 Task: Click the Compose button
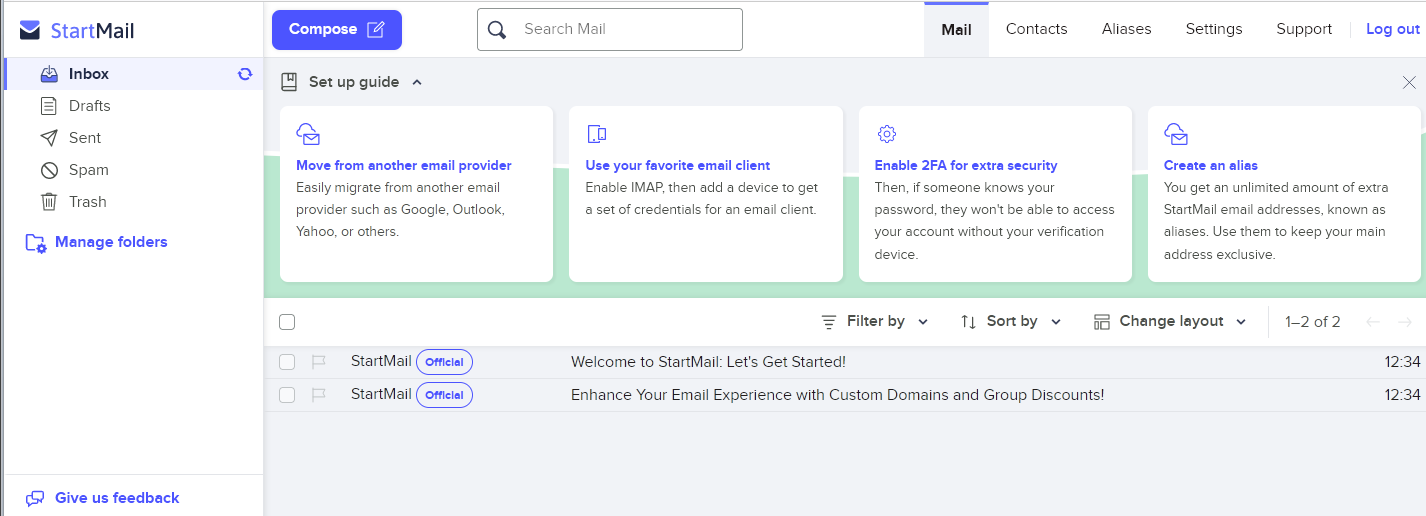click(x=337, y=30)
